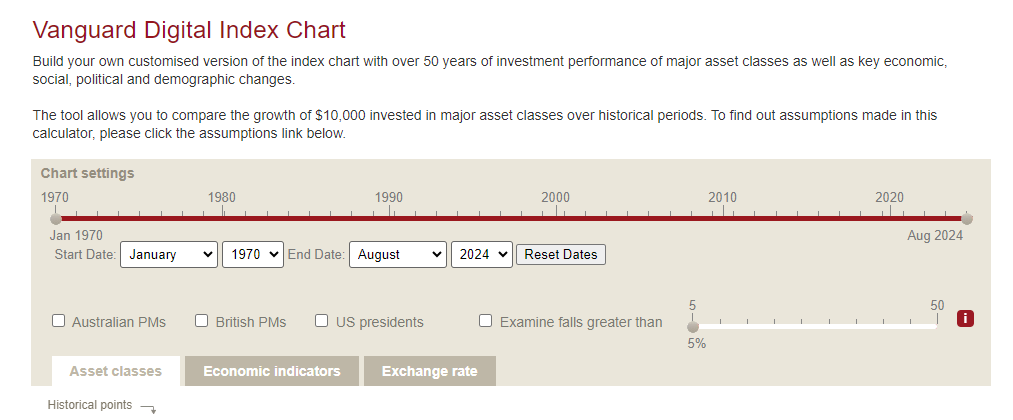Click the red info icon

[965, 319]
